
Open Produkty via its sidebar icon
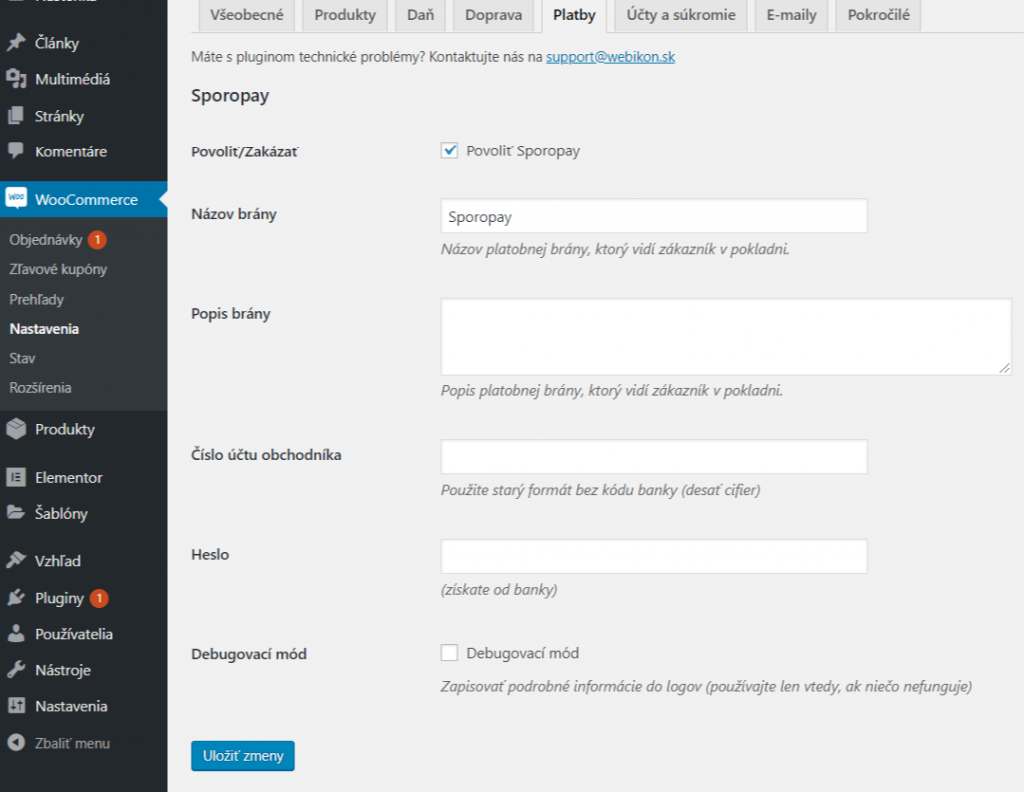pos(14,428)
